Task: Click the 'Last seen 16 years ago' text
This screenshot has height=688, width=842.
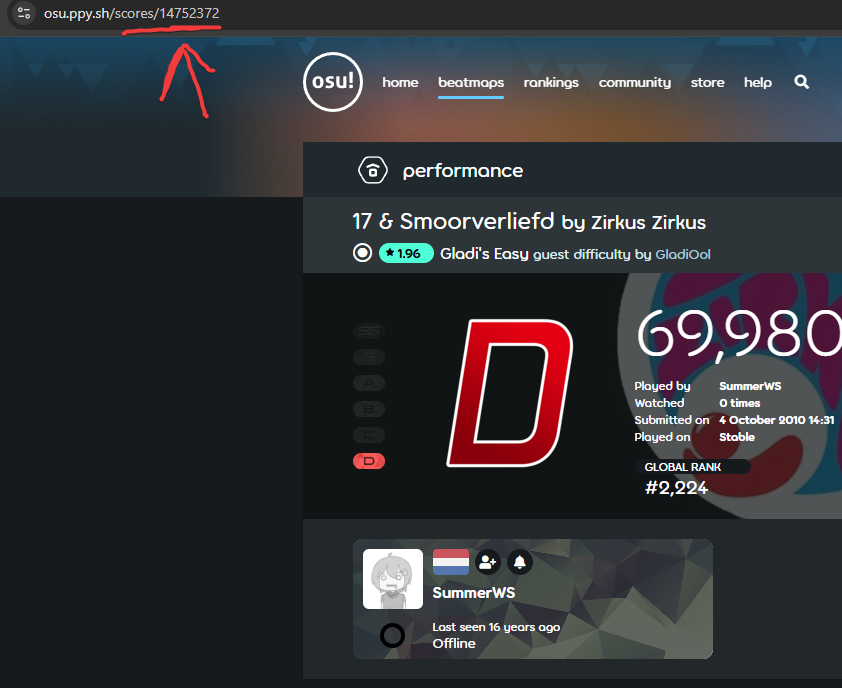Action: pos(496,627)
